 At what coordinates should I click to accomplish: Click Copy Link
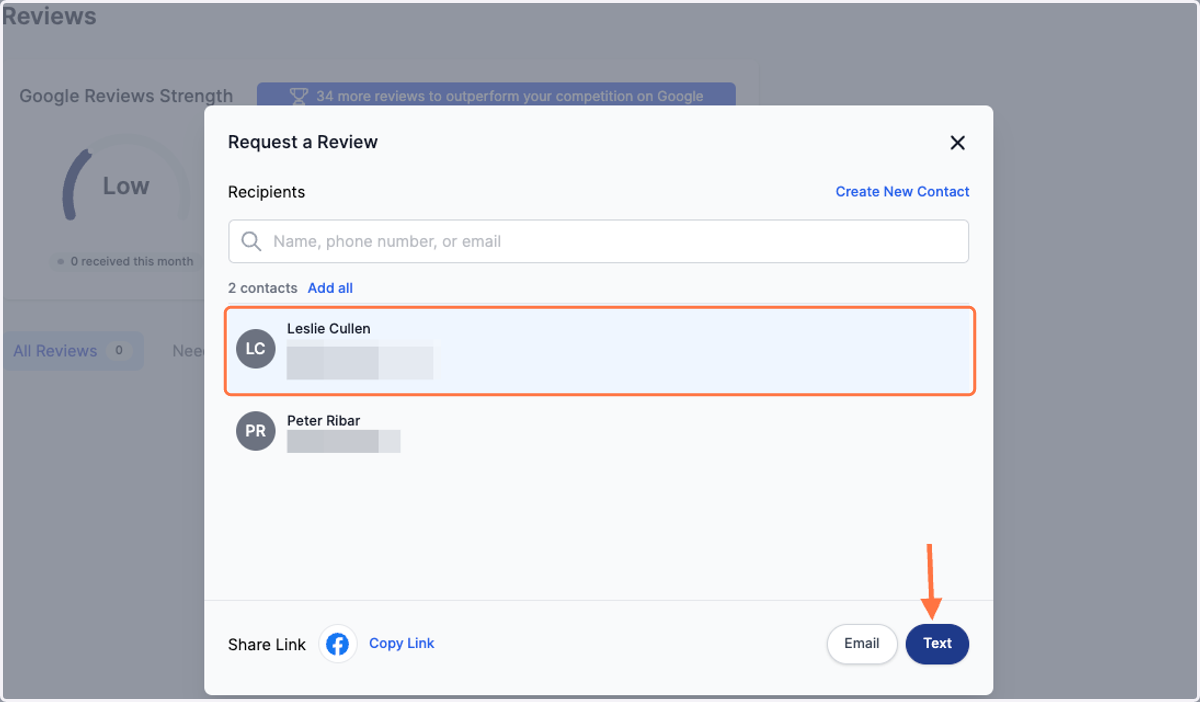[x=401, y=644]
